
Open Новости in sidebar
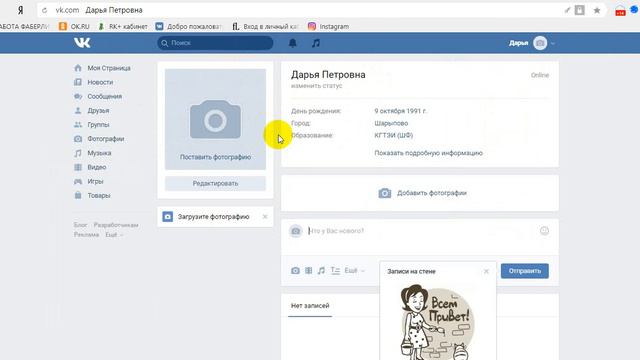click(x=100, y=82)
